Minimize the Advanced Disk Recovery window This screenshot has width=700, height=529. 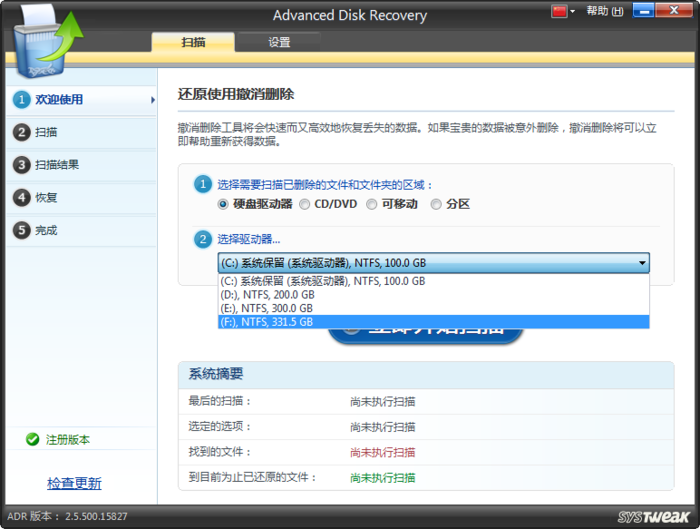click(644, 11)
